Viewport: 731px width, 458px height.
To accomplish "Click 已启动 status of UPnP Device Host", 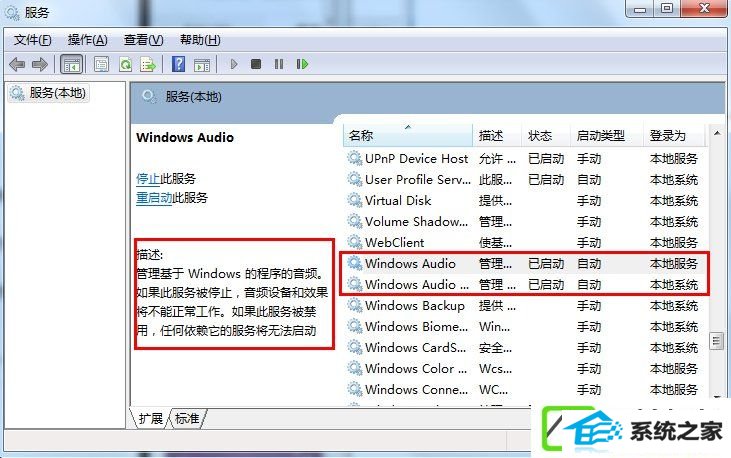I will point(546,159).
